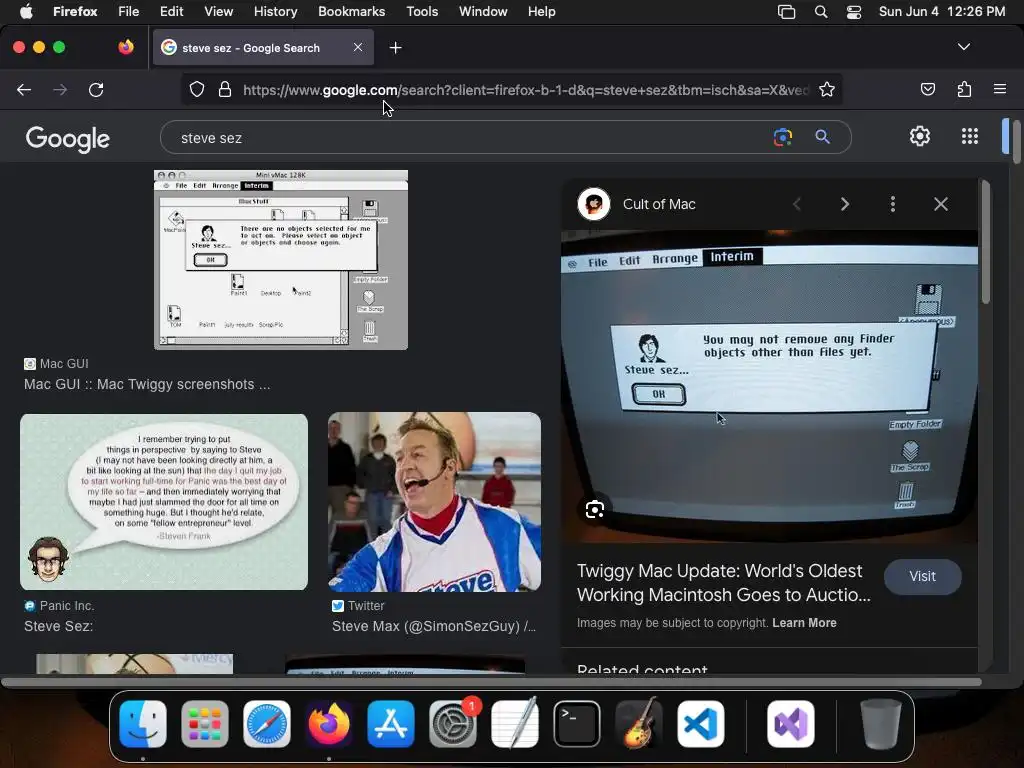This screenshot has width=1024, height=768.
Task: Open App Store from the Dock
Action: (391, 724)
